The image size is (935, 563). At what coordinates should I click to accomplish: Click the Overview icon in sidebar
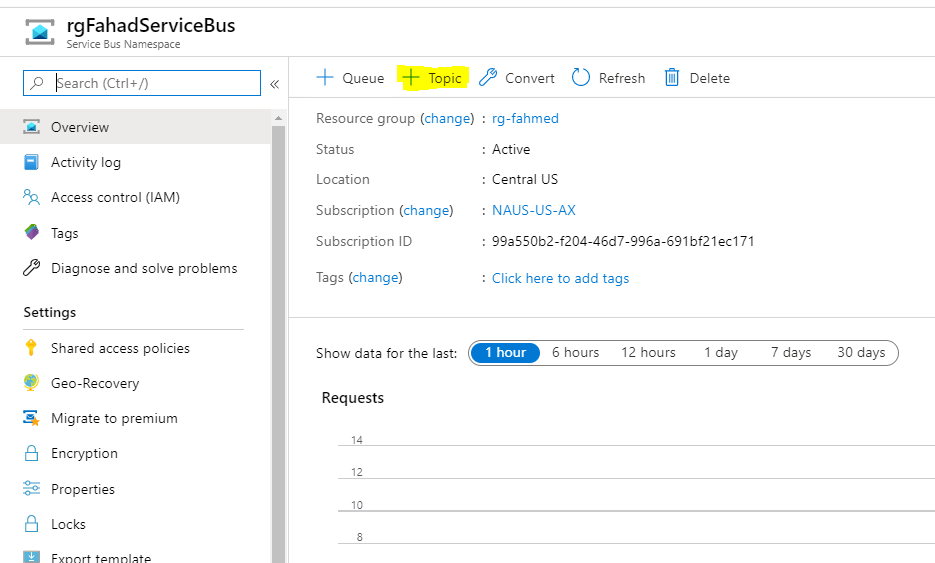click(32, 127)
